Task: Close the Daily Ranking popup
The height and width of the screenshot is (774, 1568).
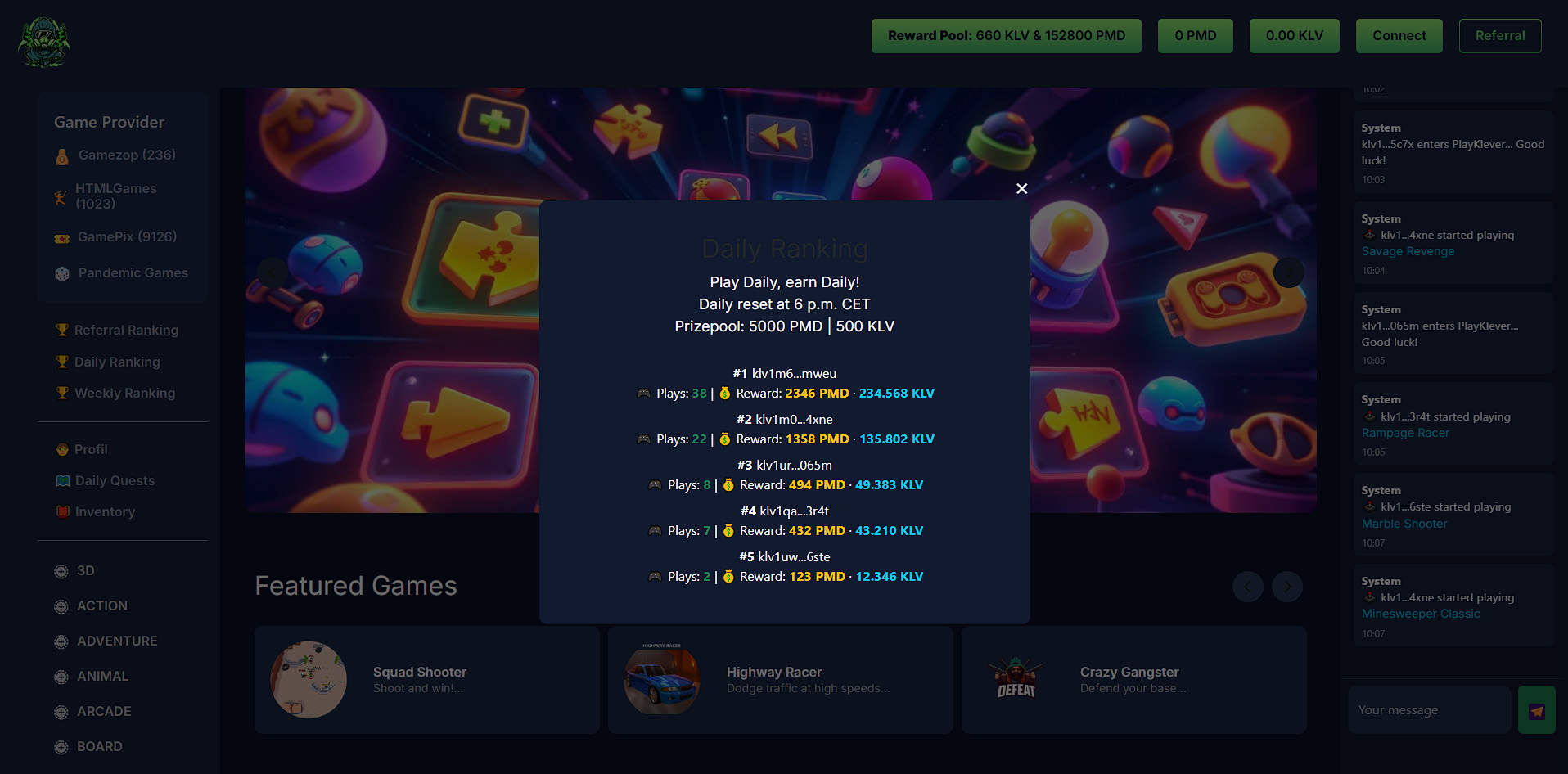Action: point(1021,188)
